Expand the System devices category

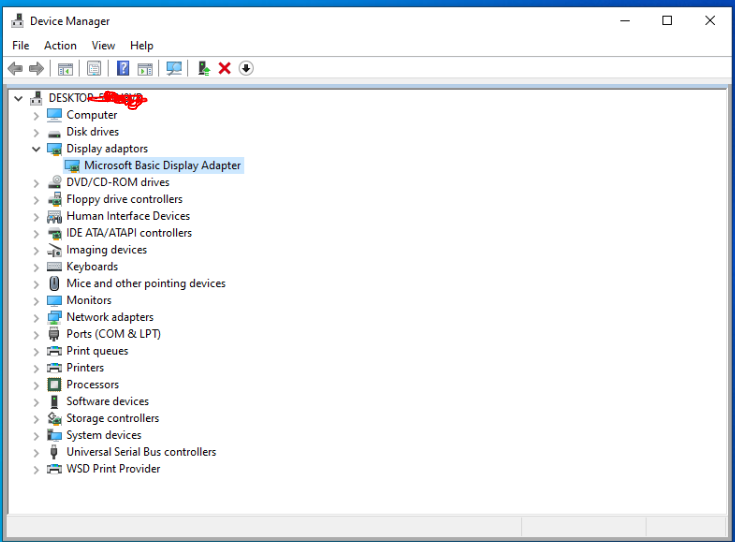pyautogui.click(x=36, y=436)
